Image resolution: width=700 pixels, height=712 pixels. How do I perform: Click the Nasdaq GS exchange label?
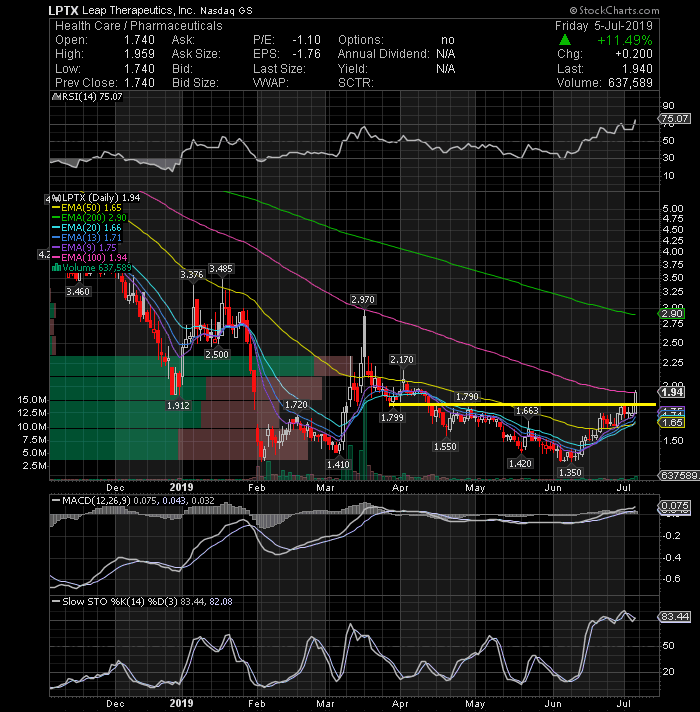click(x=226, y=10)
